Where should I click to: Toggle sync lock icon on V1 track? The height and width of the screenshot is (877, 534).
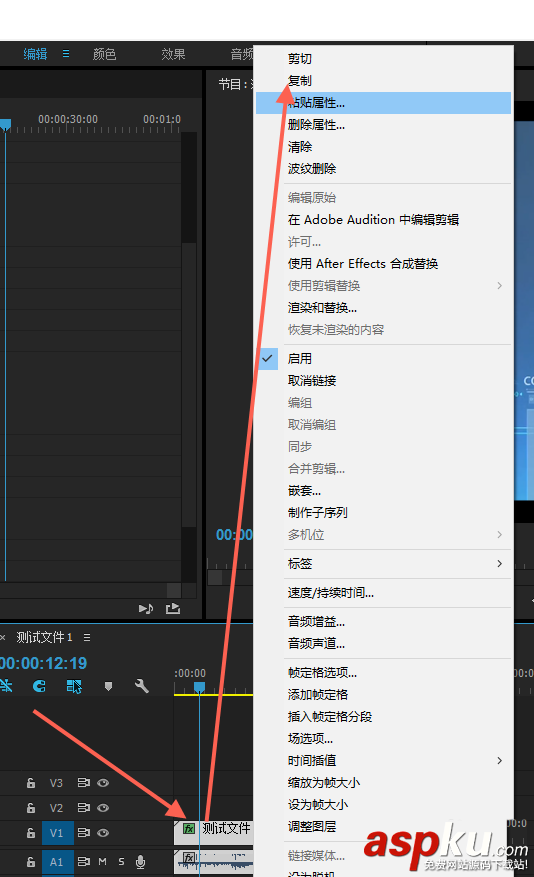pyautogui.click(x=83, y=833)
